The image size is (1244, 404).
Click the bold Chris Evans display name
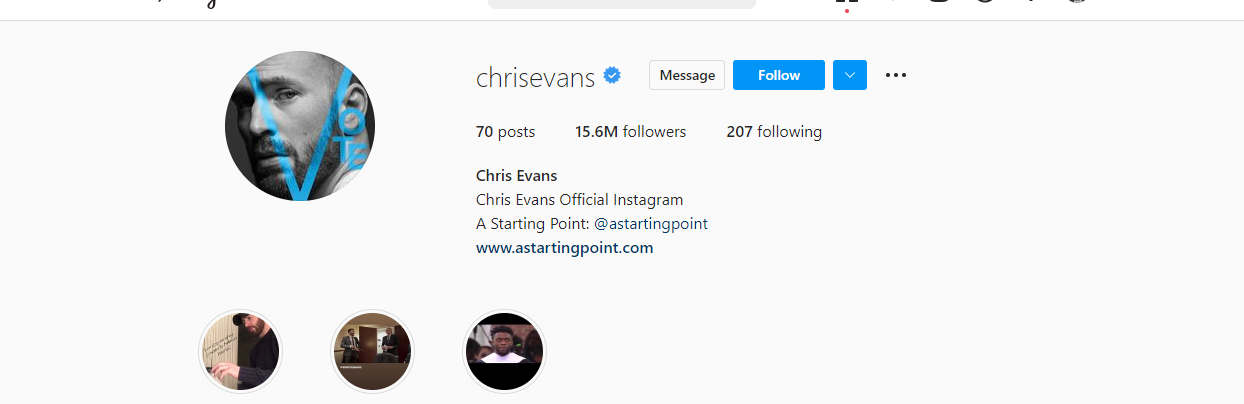coord(517,176)
